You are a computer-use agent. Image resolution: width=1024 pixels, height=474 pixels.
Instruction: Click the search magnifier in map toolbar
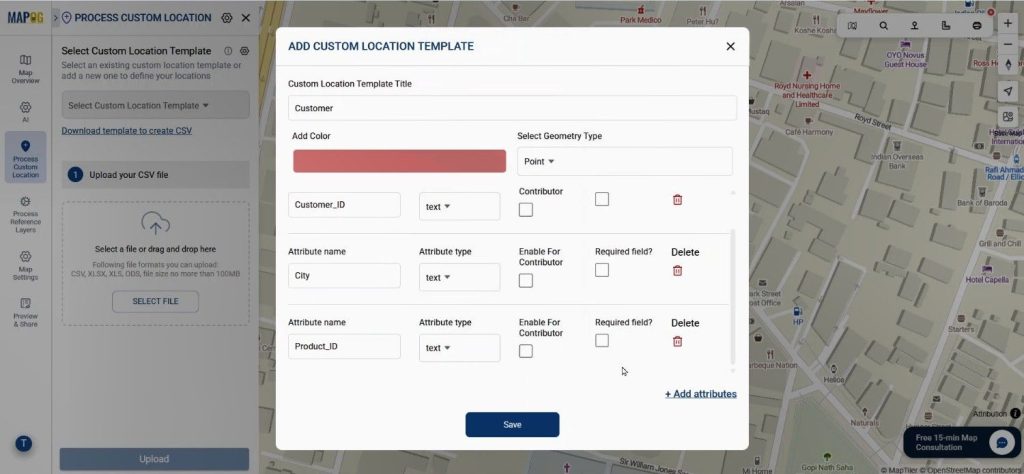click(883, 25)
